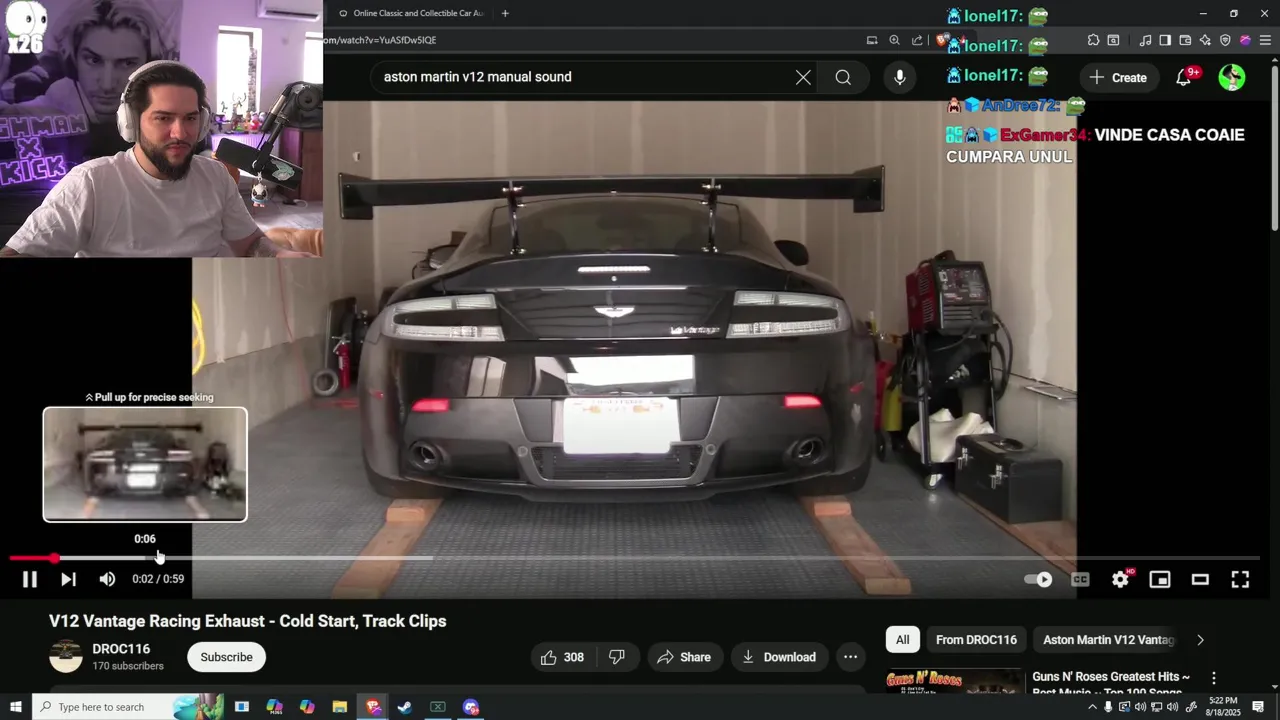
Task: Click the Download button
Action: click(779, 657)
